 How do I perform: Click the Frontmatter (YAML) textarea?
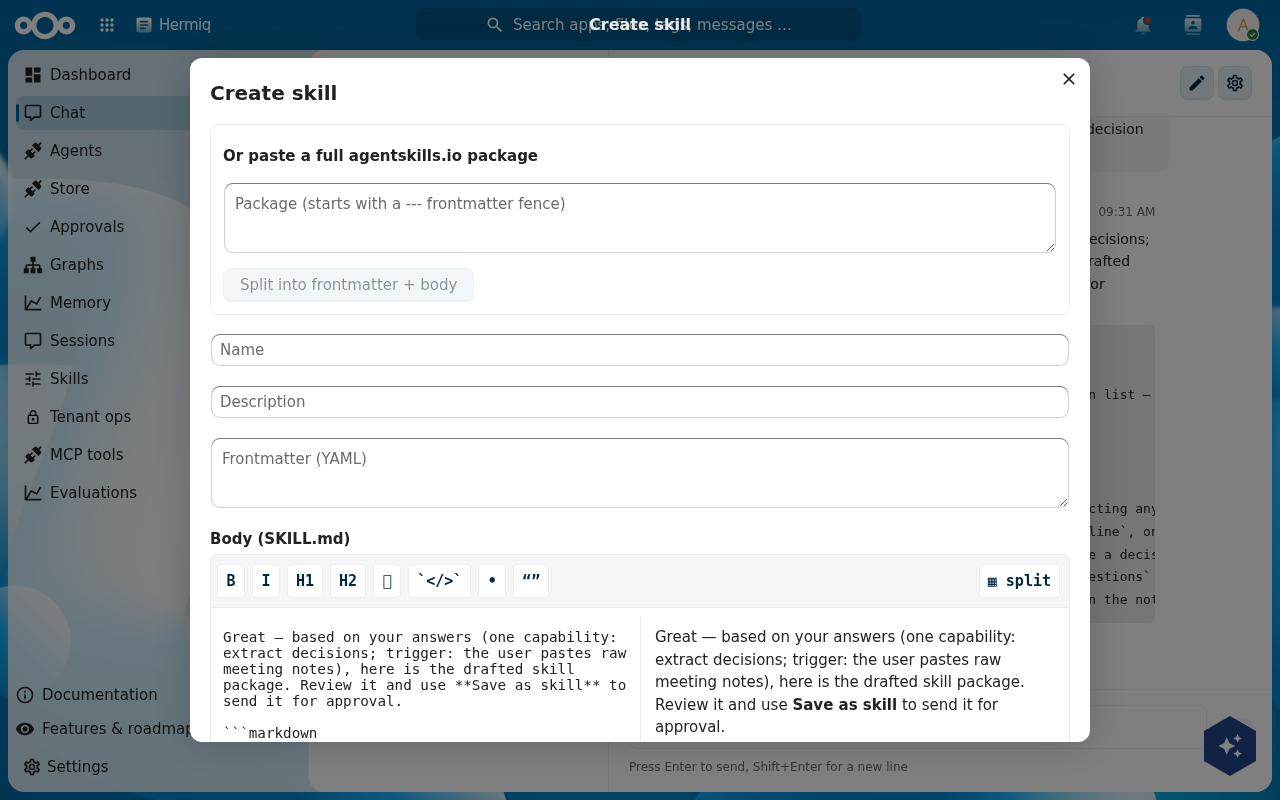point(640,473)
